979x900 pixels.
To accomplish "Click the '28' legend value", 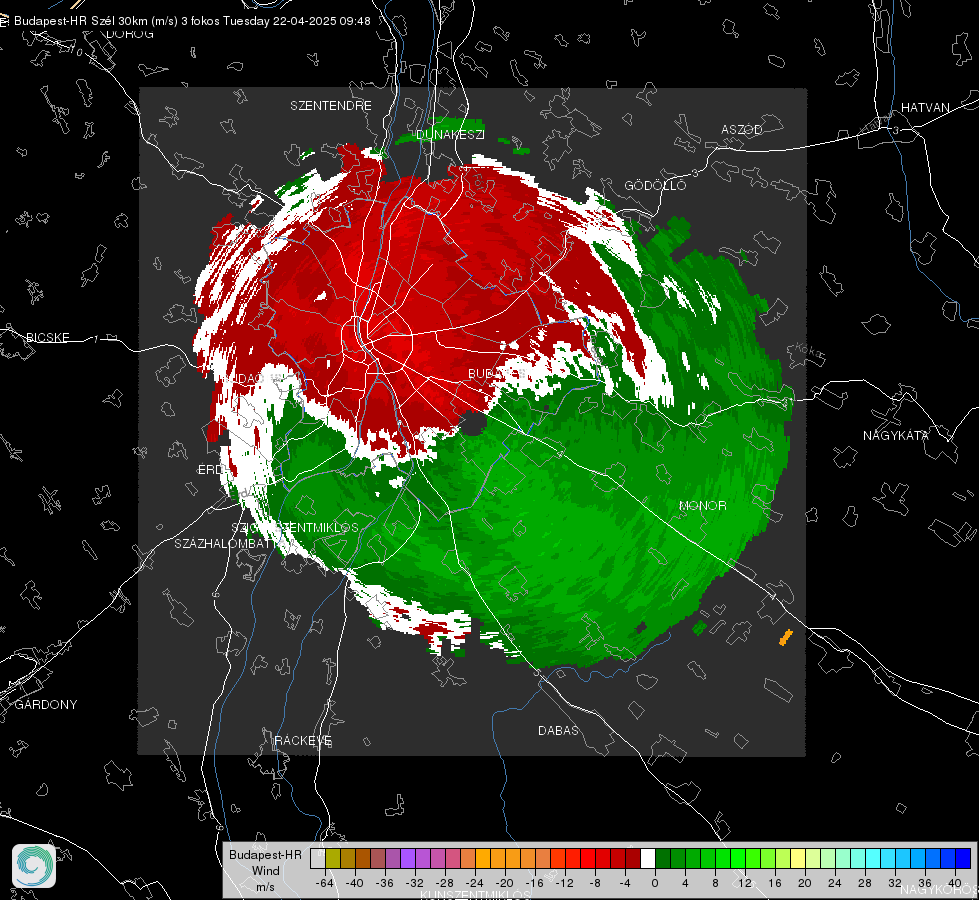I will click(x=865, y=883).
